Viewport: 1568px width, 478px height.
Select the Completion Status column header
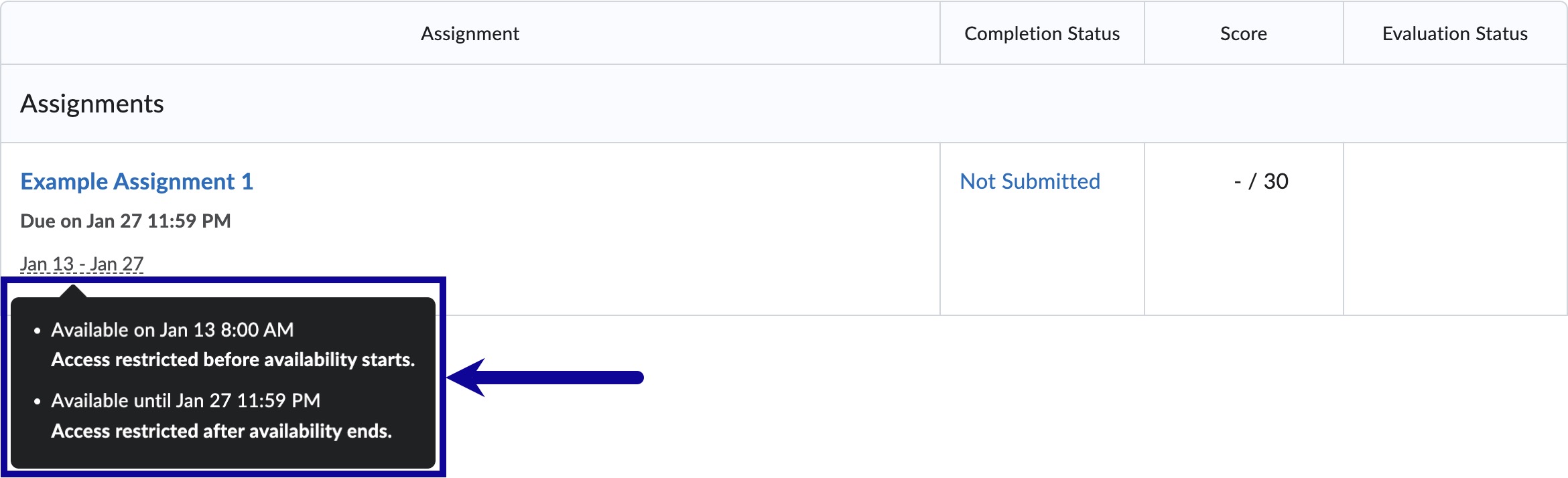[x=1041, y=33]
